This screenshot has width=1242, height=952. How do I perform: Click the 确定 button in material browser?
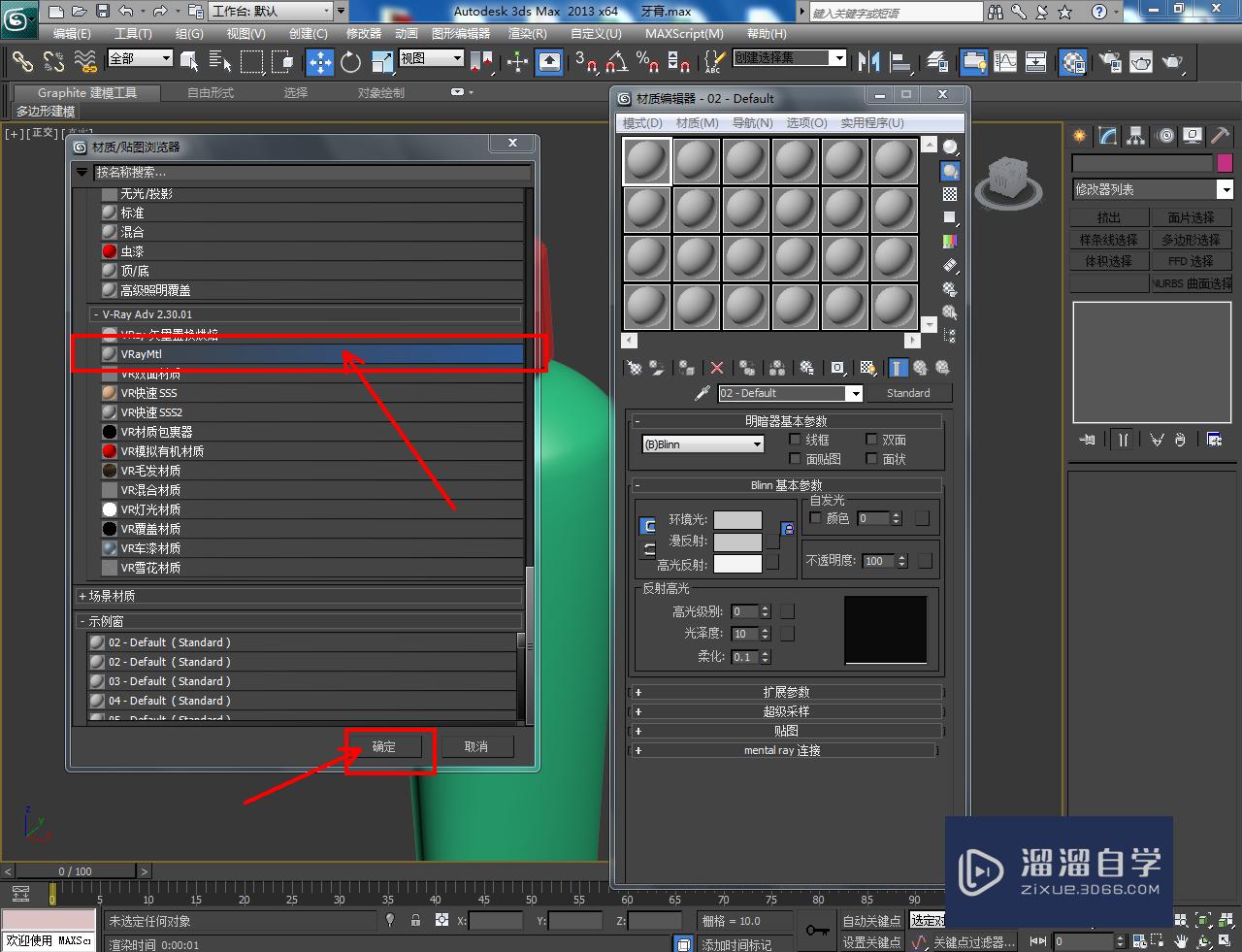coord(384,746)
